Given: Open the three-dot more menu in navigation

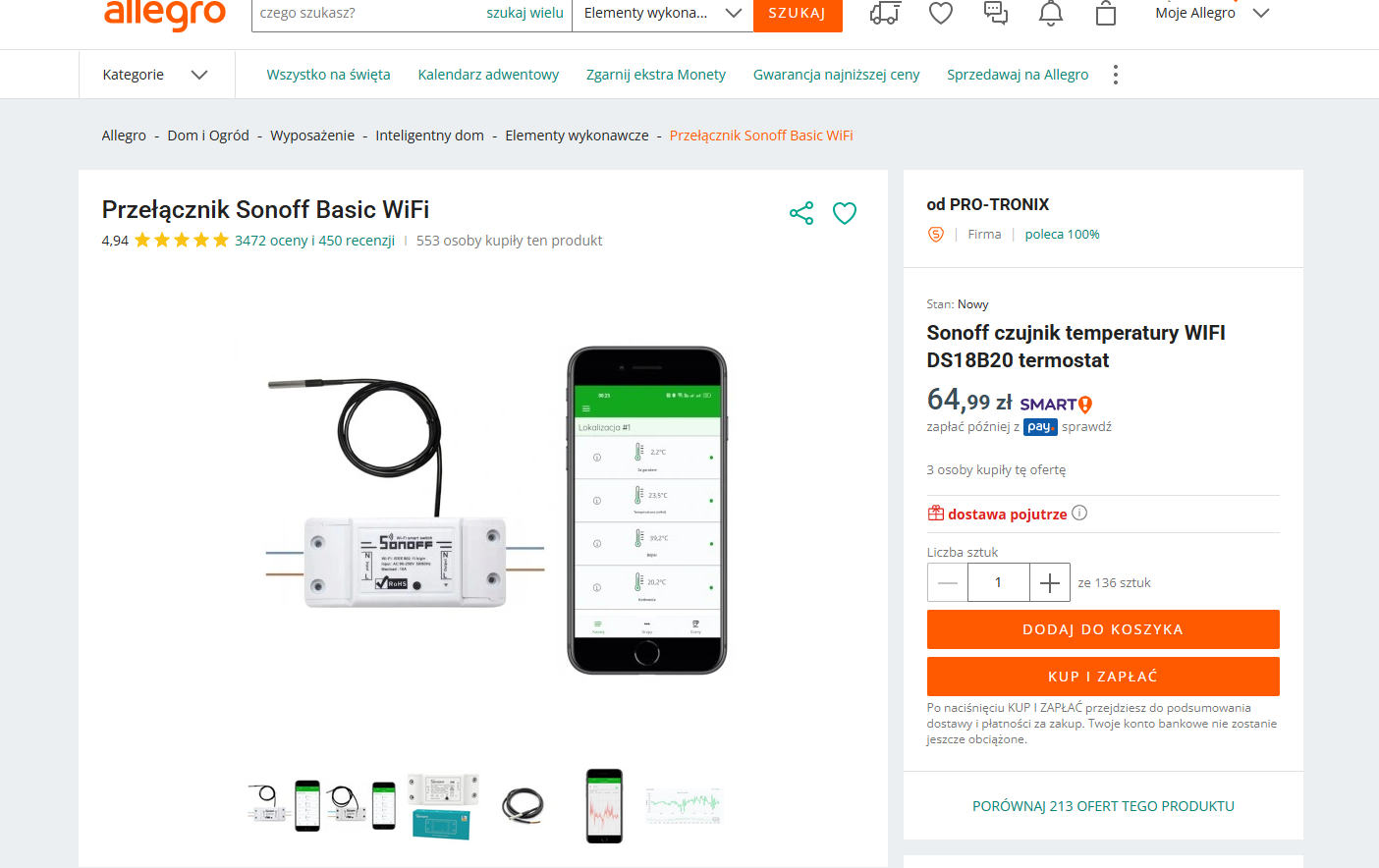Looking at the screenshot, I should pos(1115,75).
